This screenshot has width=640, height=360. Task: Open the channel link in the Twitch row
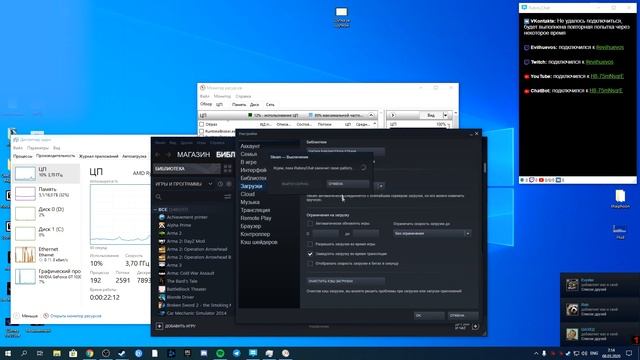[x=599, y=62]
